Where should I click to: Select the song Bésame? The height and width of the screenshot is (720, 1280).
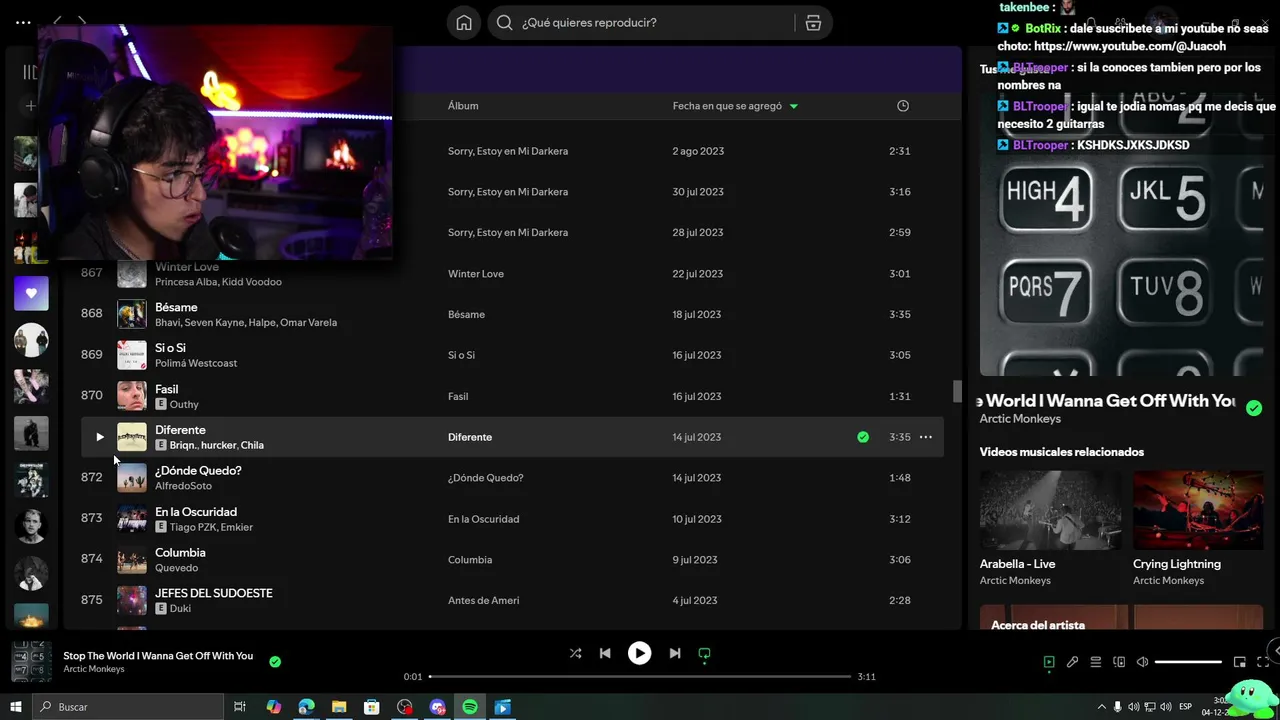pyautogui.click(x=176, y=307)
